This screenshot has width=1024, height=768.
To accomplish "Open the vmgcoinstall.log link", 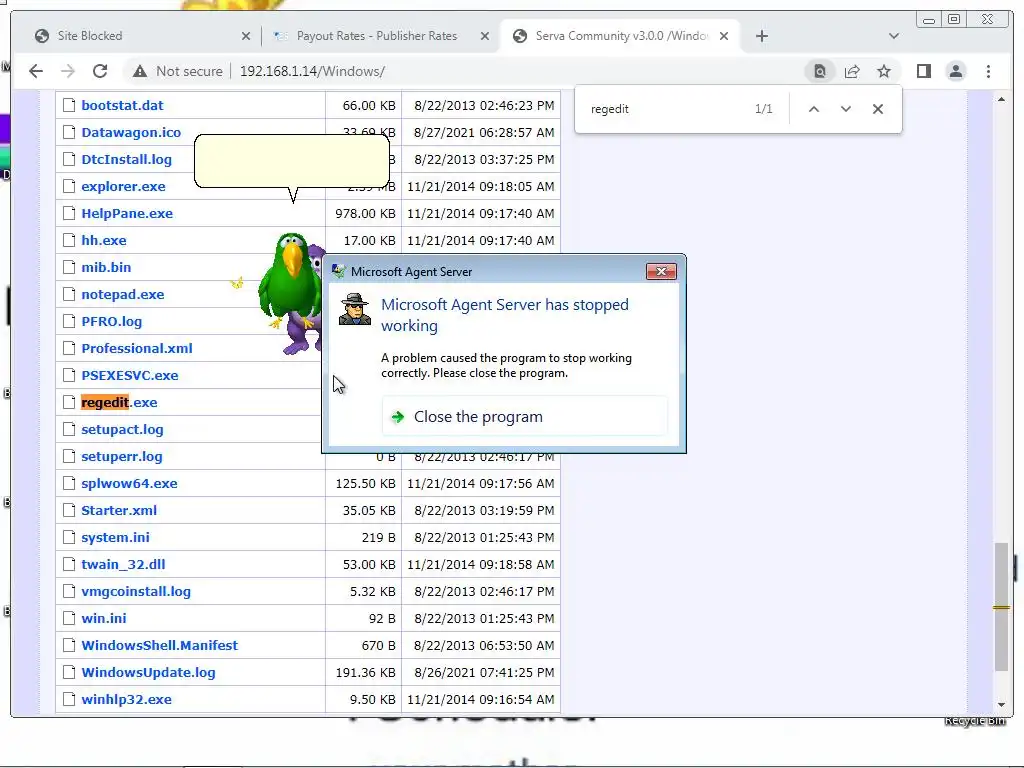I will click(x=136, y=592).
